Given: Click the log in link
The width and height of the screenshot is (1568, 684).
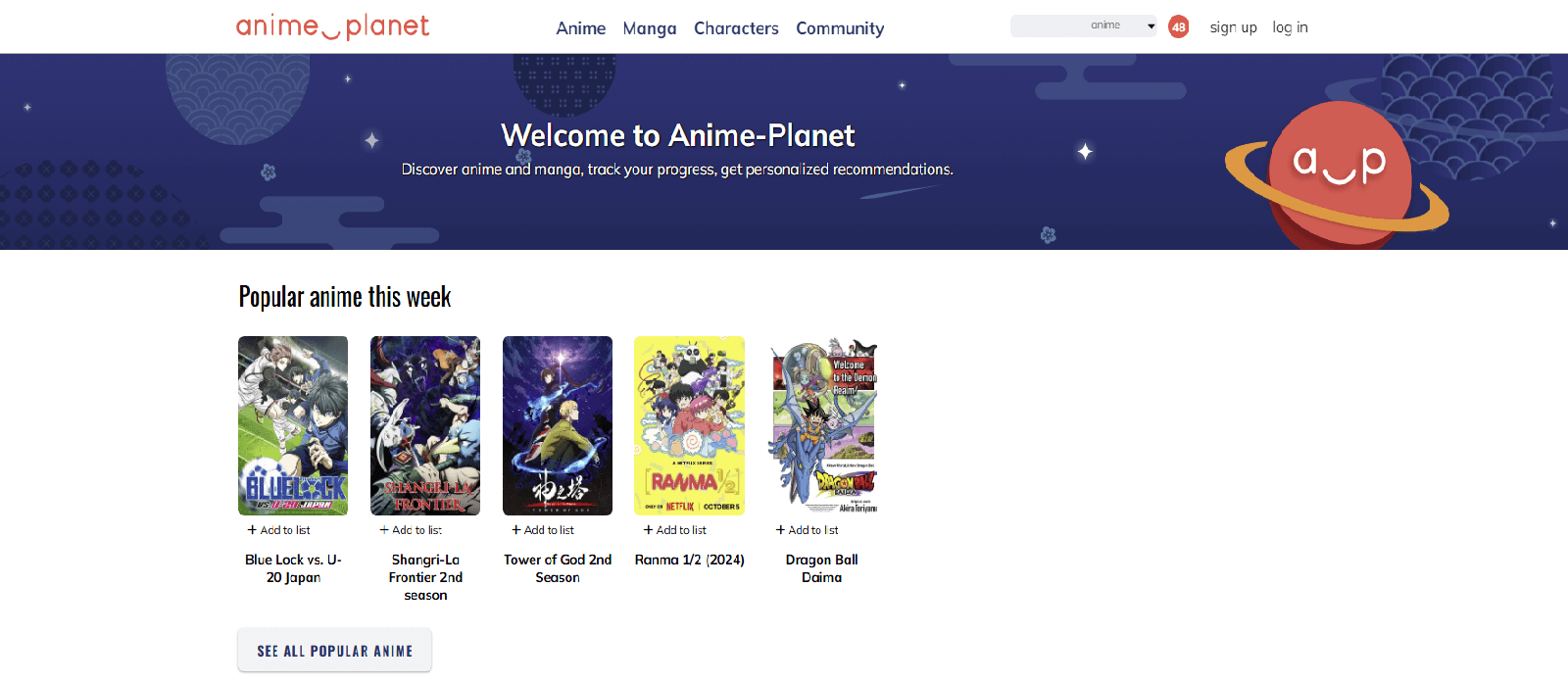Looking at the screenshot, I should [x=1290, y=27].
